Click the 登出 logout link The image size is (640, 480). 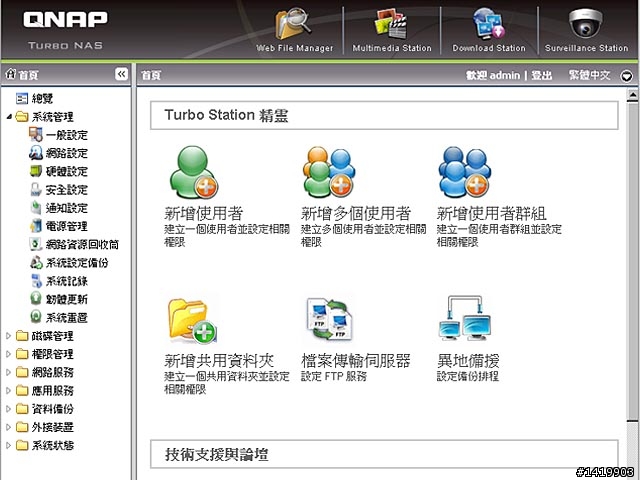click(x=542, y=75)
